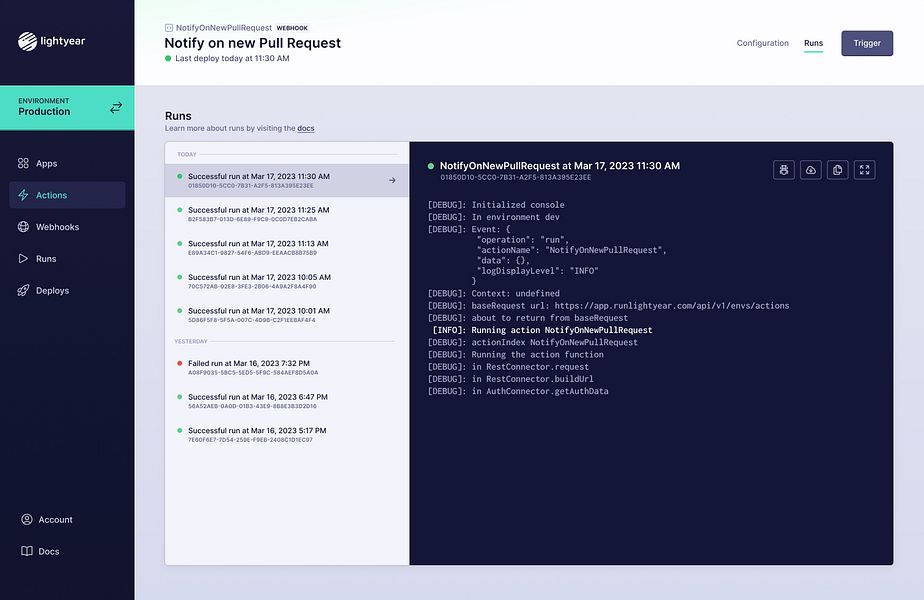Click the arrow on the 11:30 AM run
Viewport: 924px width, 600px height.
[x=392, y=180]
